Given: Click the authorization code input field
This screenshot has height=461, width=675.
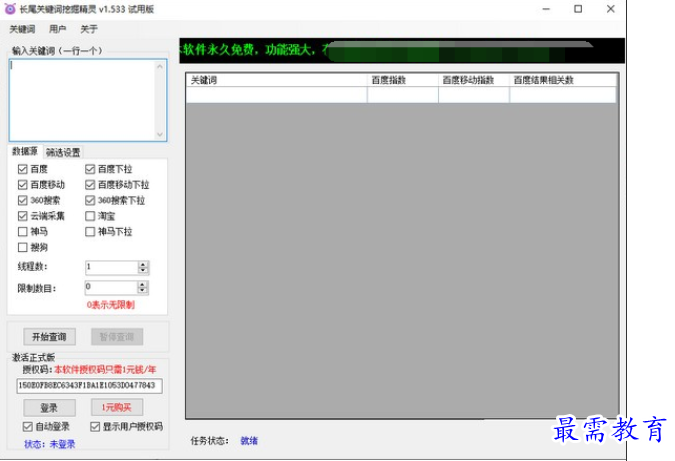Looking at the screenshot, I should [90, 386].
